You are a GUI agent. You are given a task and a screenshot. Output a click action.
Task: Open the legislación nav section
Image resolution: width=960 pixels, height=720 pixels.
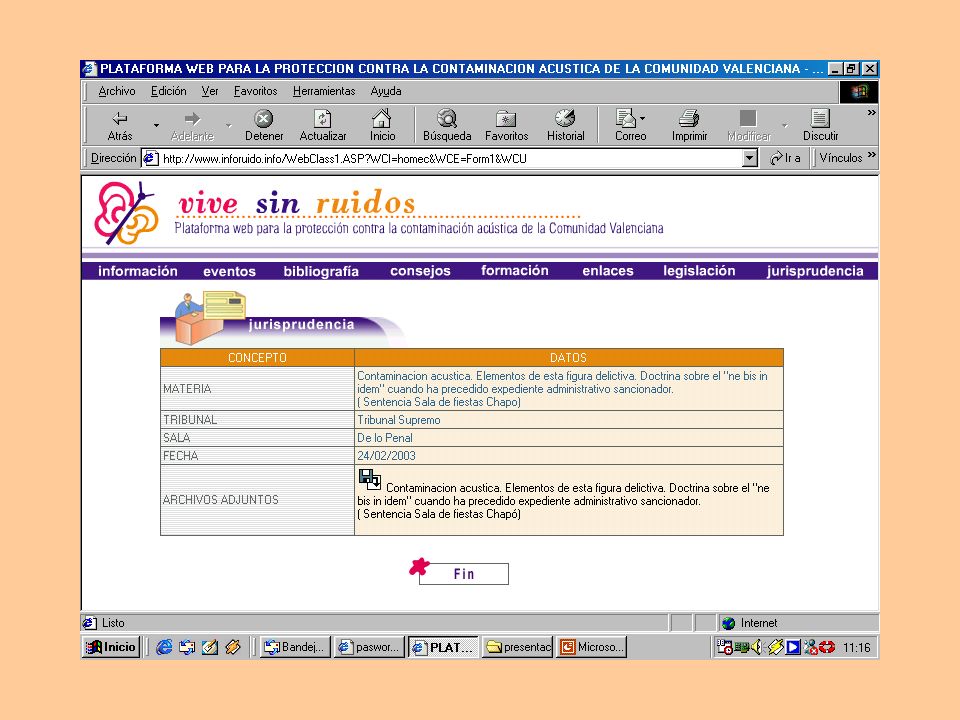[699, 271]
